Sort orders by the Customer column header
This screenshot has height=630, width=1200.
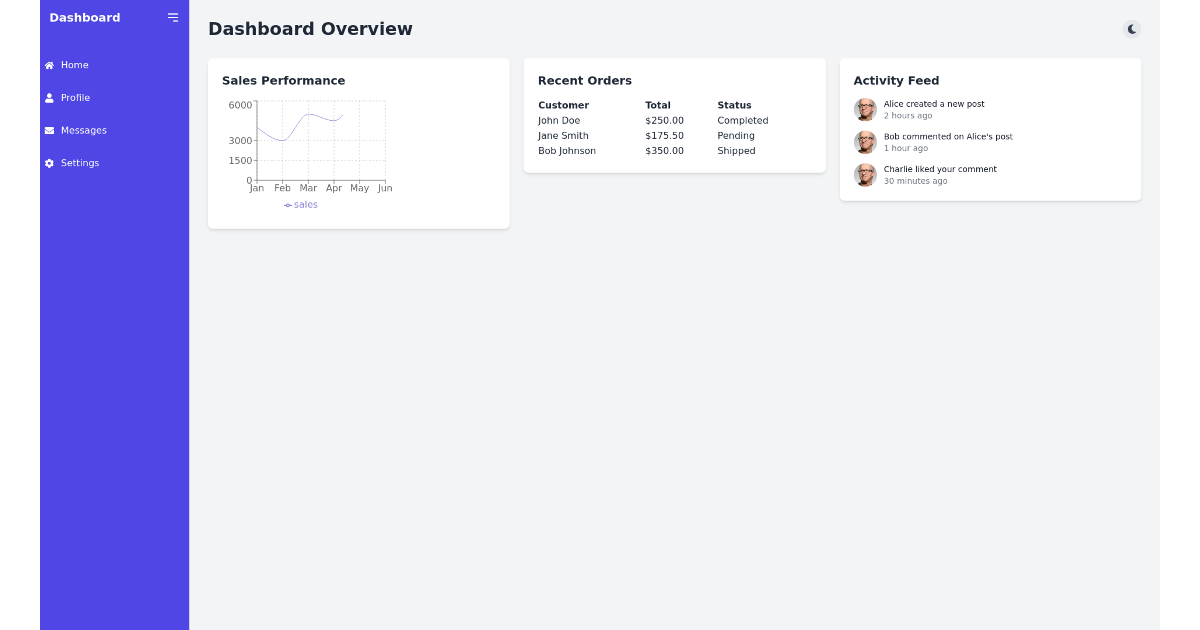[x=563, y=105]
